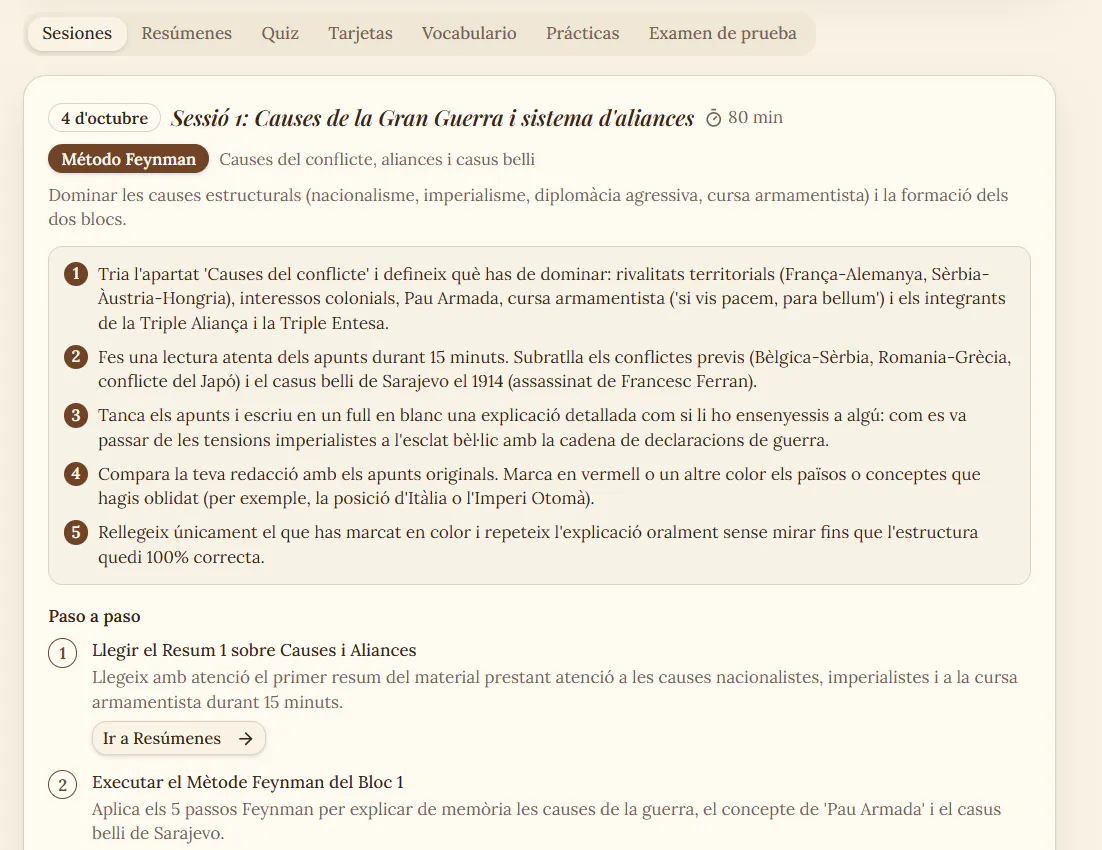Click the filled number 5 bullet
The image size is (1102, 850).
(x=76, y=532)
